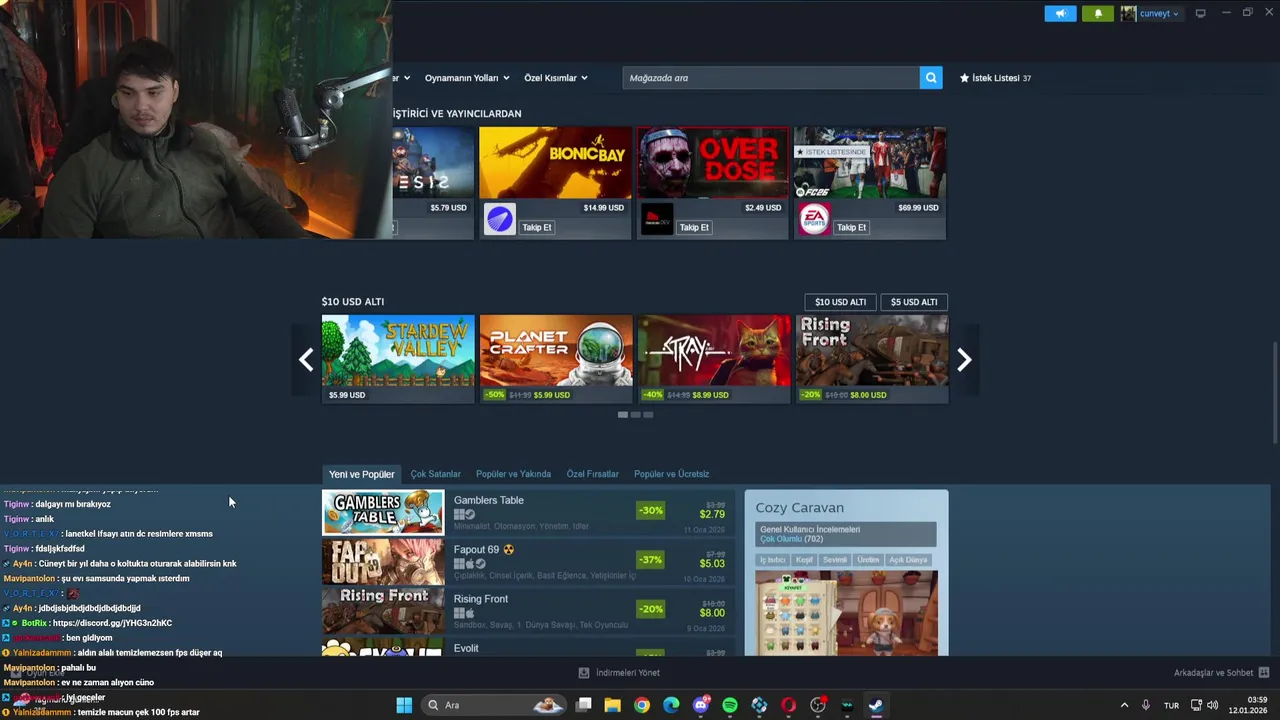Click the $5 USD ALTI filter button
Viewport: 1280px width, 720px height.
point(914,302)
